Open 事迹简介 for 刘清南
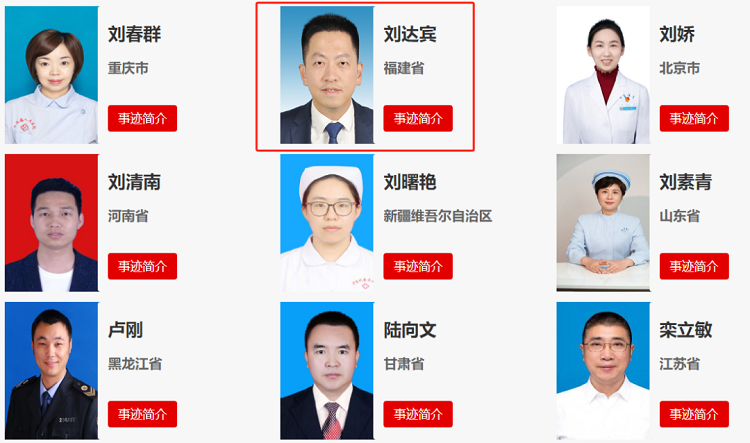This screenshot has width=750, height=443. tap(142, 266)
